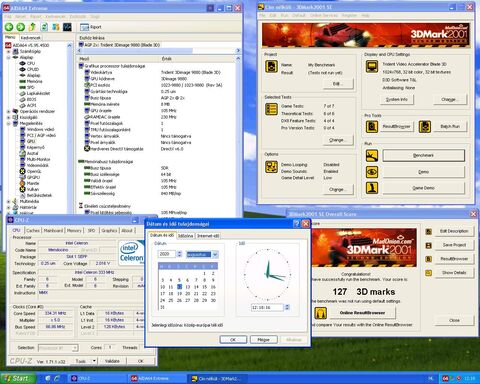Go back with AIDA64's green left arrow
Viewport: 480px width, 384px height.
point(9,27)
